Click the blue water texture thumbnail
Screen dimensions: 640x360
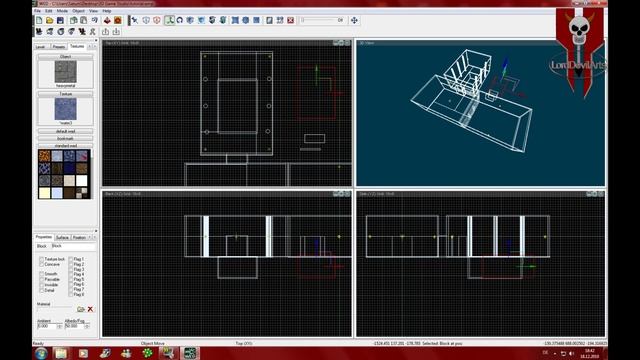pyautogui.click(x=65, y=109)
